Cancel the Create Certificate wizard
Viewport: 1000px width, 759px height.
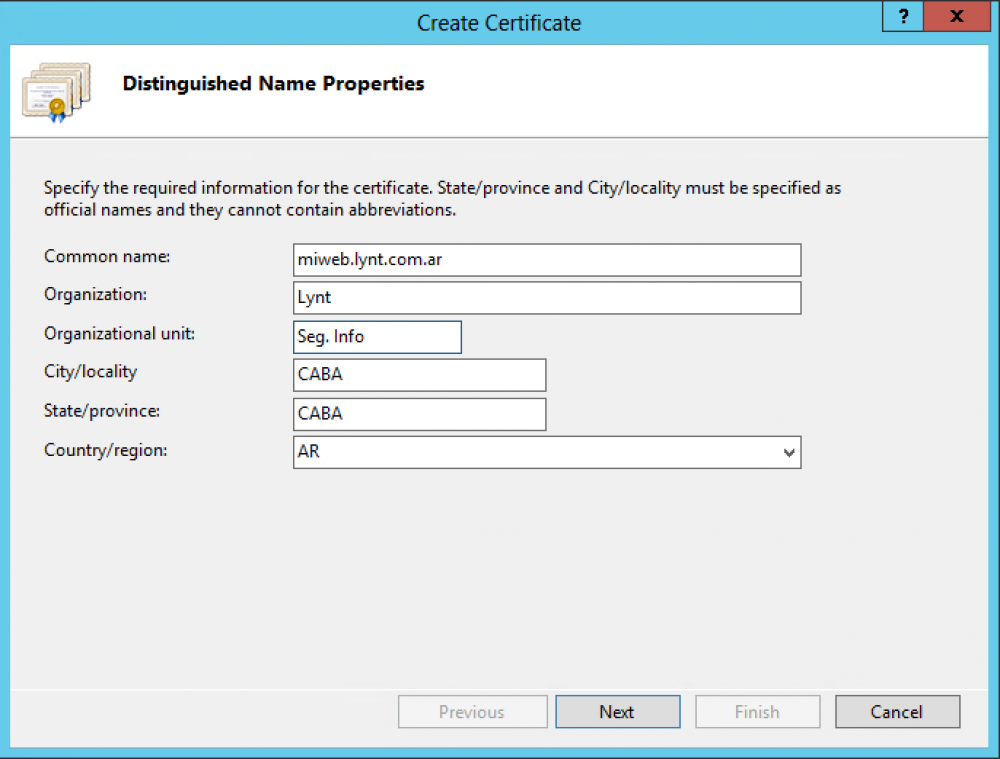(x=897, y=712)
